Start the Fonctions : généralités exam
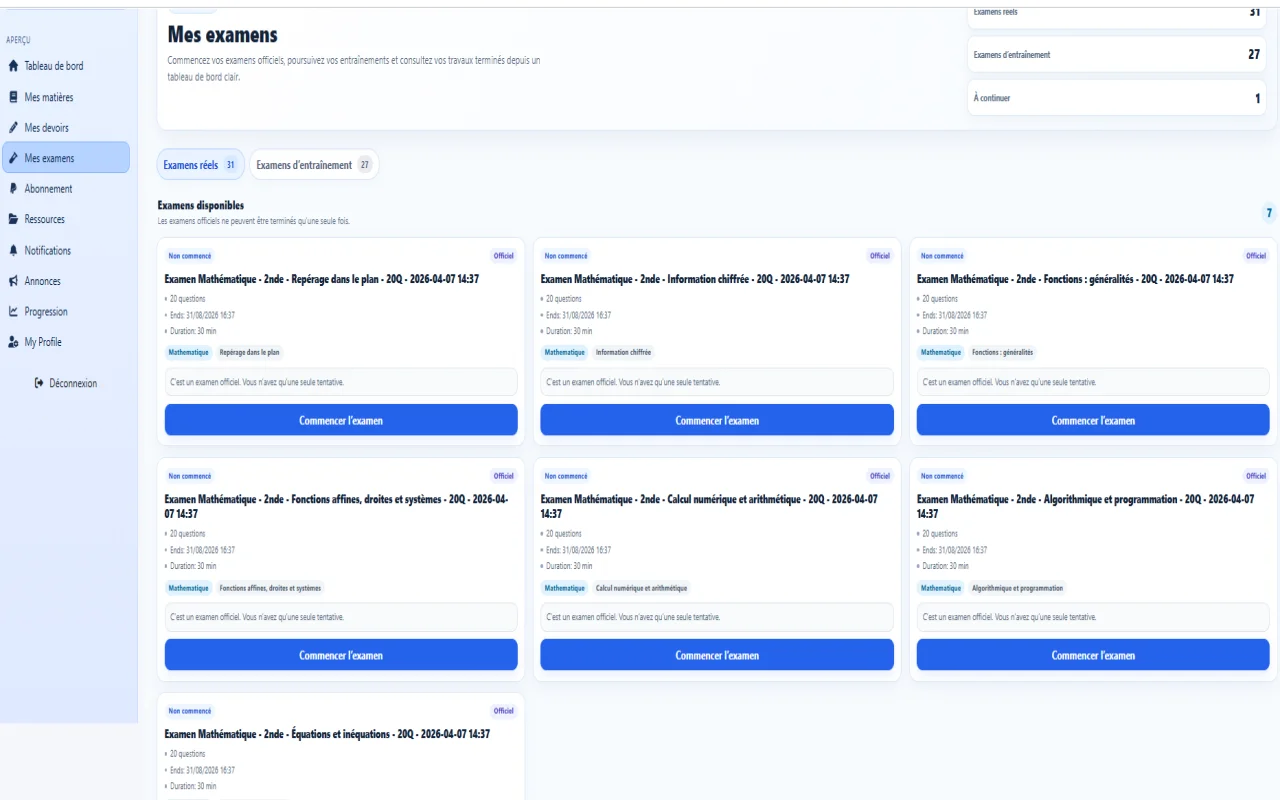The width and height of the screenshot is (1280, 800). pos(1093,420)
